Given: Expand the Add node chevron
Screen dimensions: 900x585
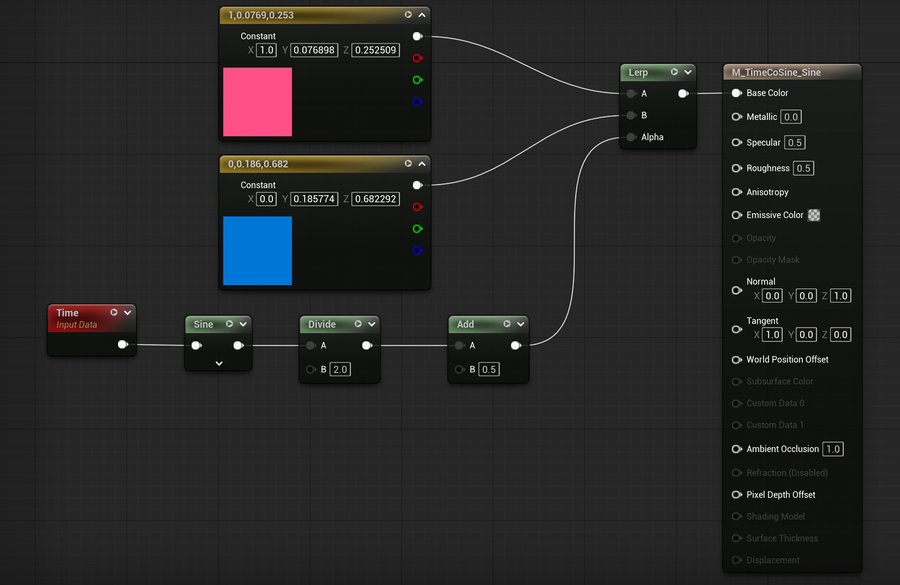Looking at the screenshot, I should click(521, 324).
